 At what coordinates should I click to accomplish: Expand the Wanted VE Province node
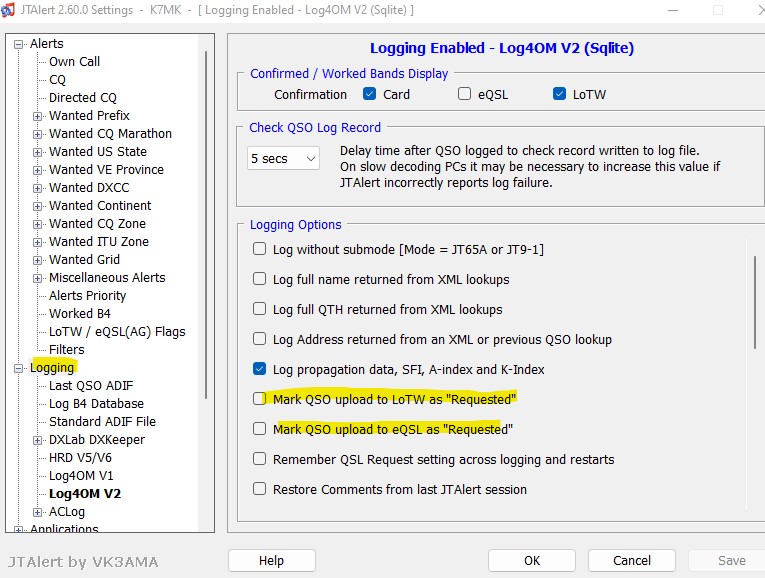(37, 170)
